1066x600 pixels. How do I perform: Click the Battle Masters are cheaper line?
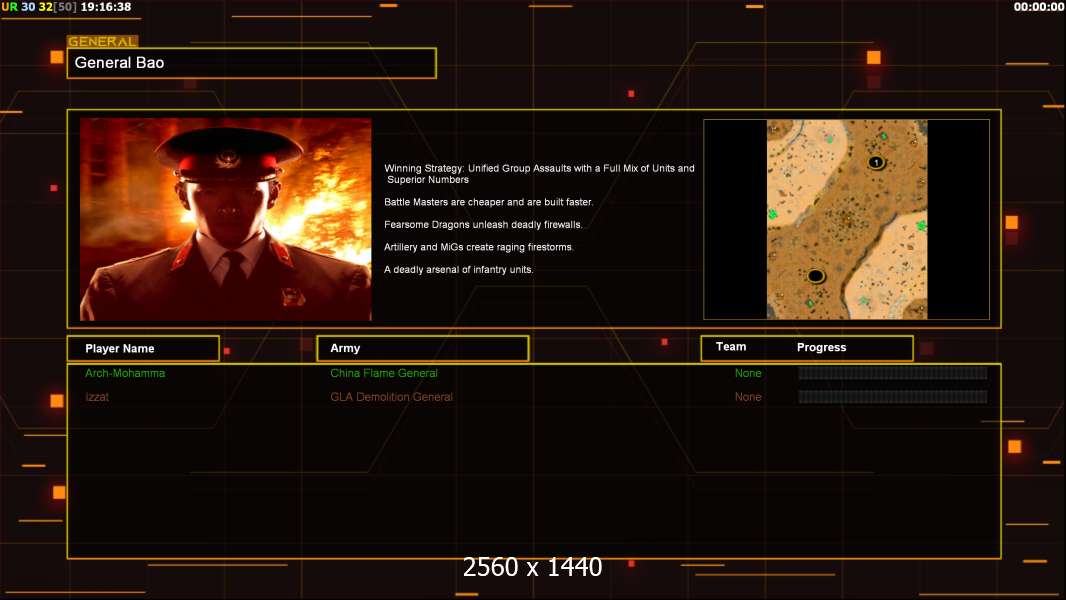(x=488, y=202)
